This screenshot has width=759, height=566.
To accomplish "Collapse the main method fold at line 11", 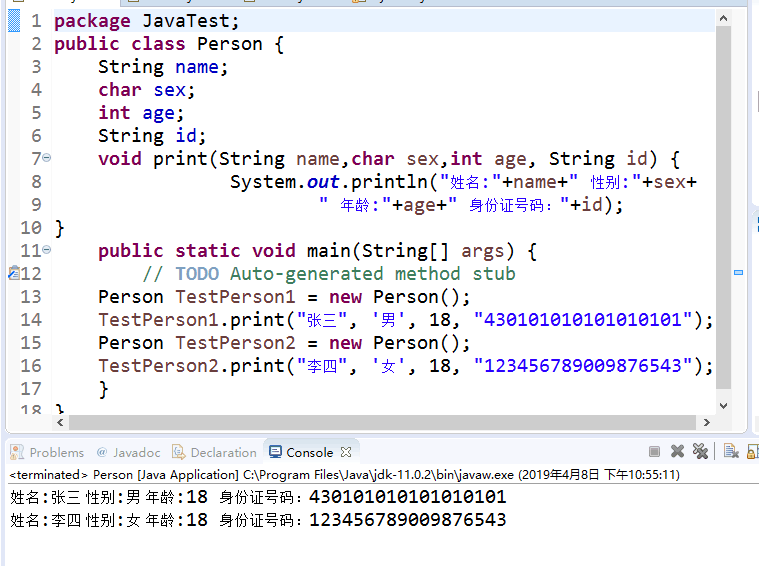I will [46, 249].
